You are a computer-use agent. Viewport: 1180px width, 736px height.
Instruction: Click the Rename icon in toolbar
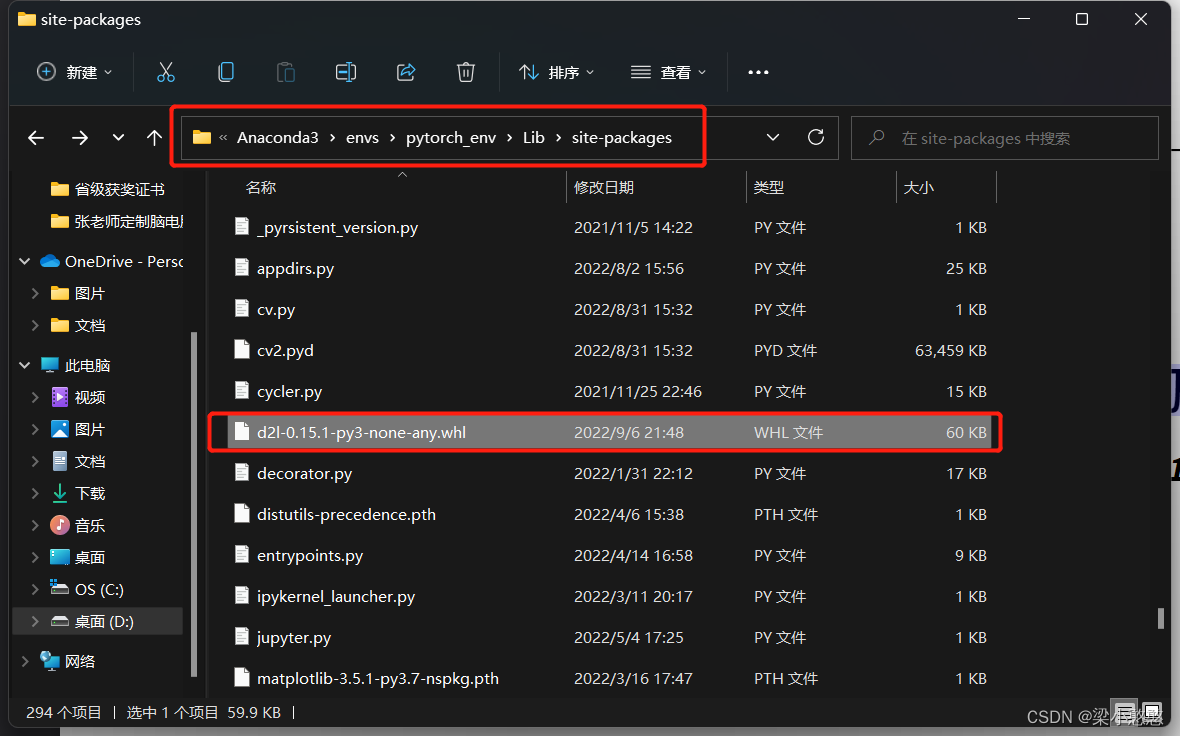click(x=346, y=72)
